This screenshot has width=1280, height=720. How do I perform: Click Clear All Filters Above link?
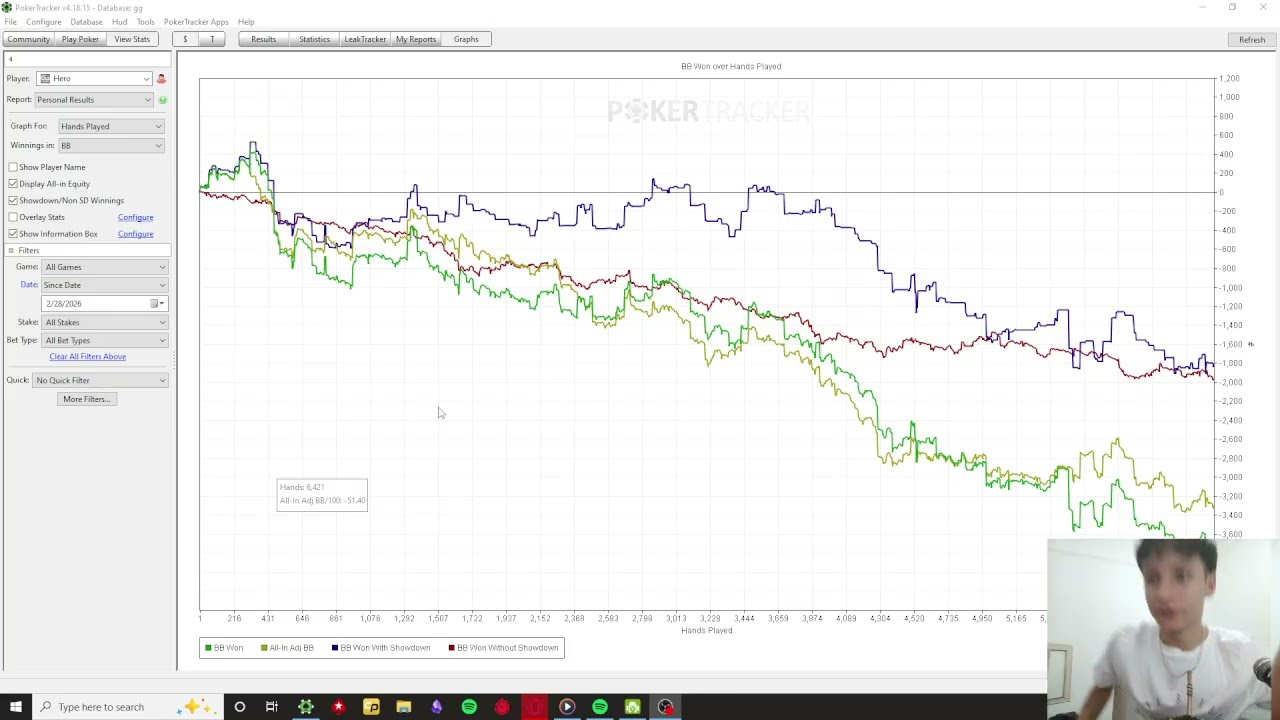[x=88, y=357]
